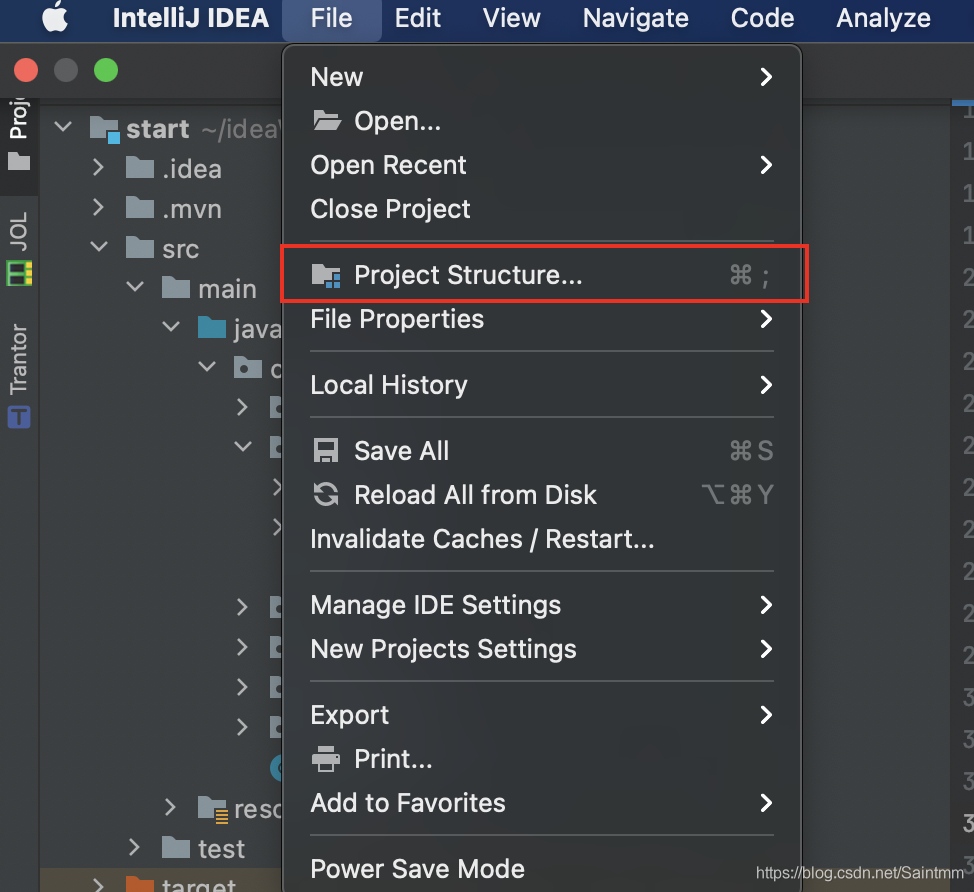Click the main folder icon
The width and height of the screenshot is (974, 892).
pyautogui.click(x=176, y=288)
